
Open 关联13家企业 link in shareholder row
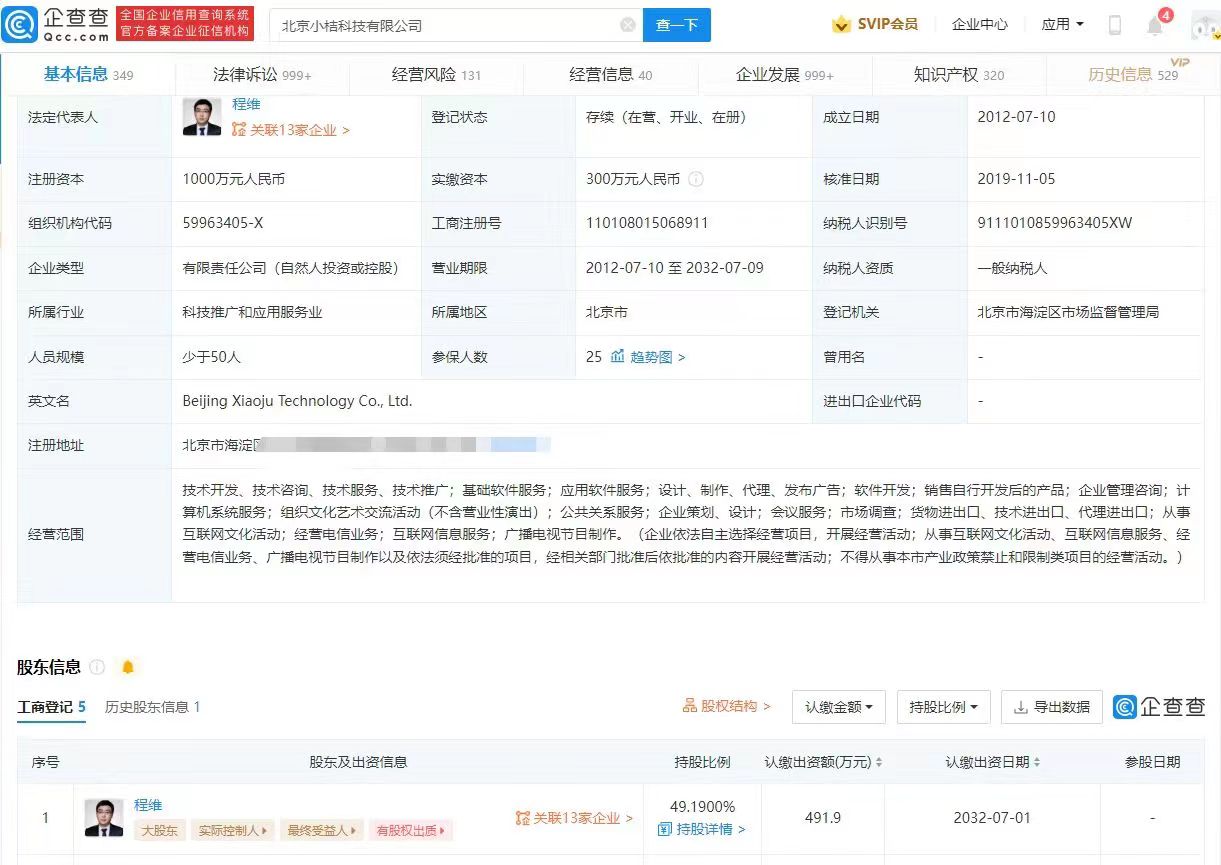(583, 818)
